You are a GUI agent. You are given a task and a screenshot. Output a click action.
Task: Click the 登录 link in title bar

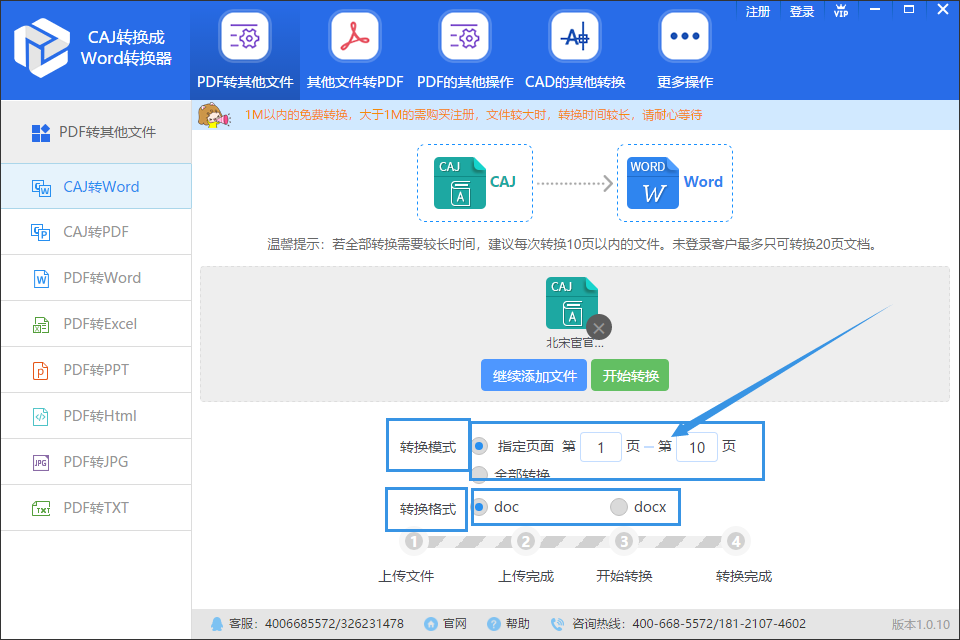pos(801,12)
